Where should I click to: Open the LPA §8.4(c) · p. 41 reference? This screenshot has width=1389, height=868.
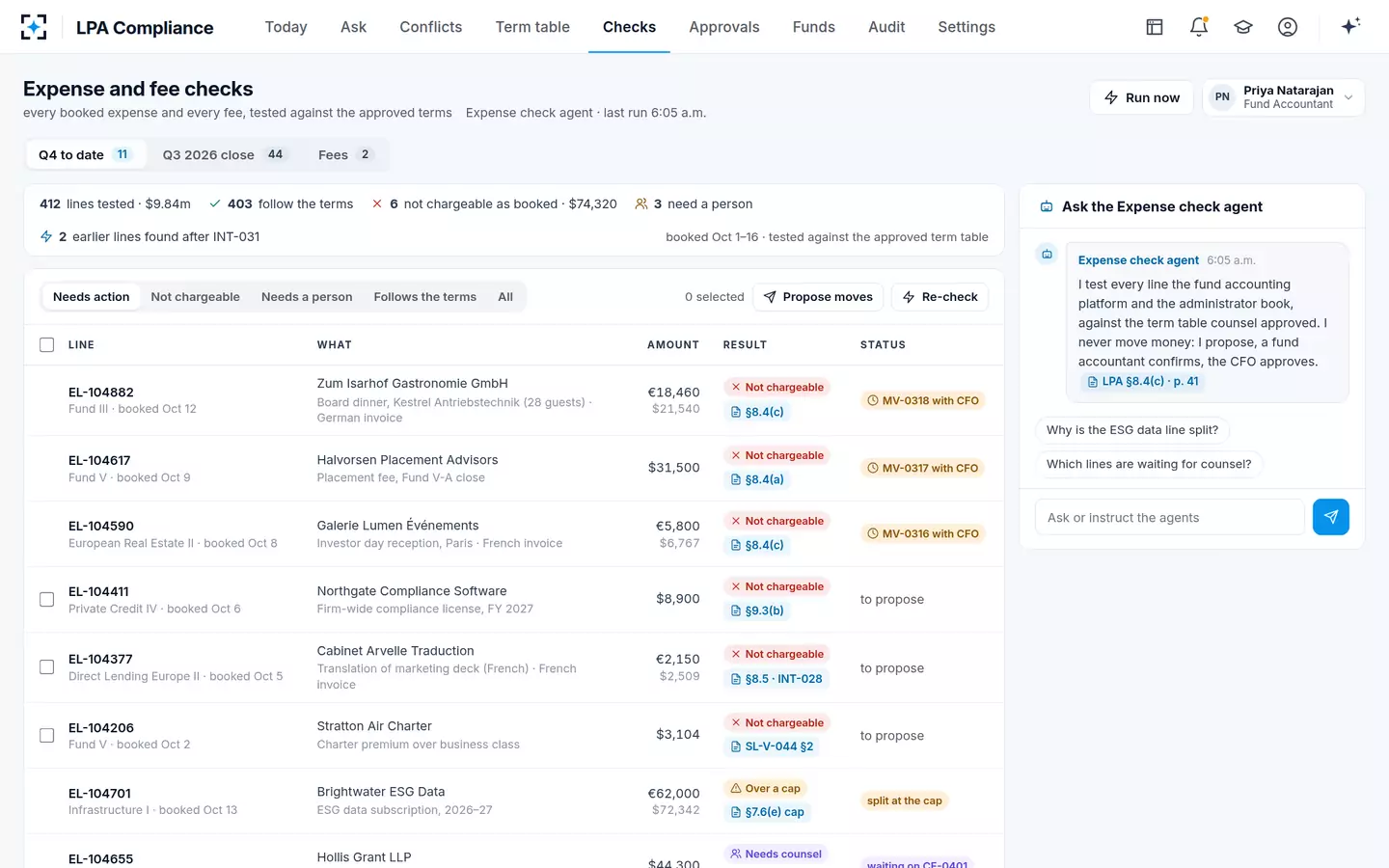[1143, 382]
